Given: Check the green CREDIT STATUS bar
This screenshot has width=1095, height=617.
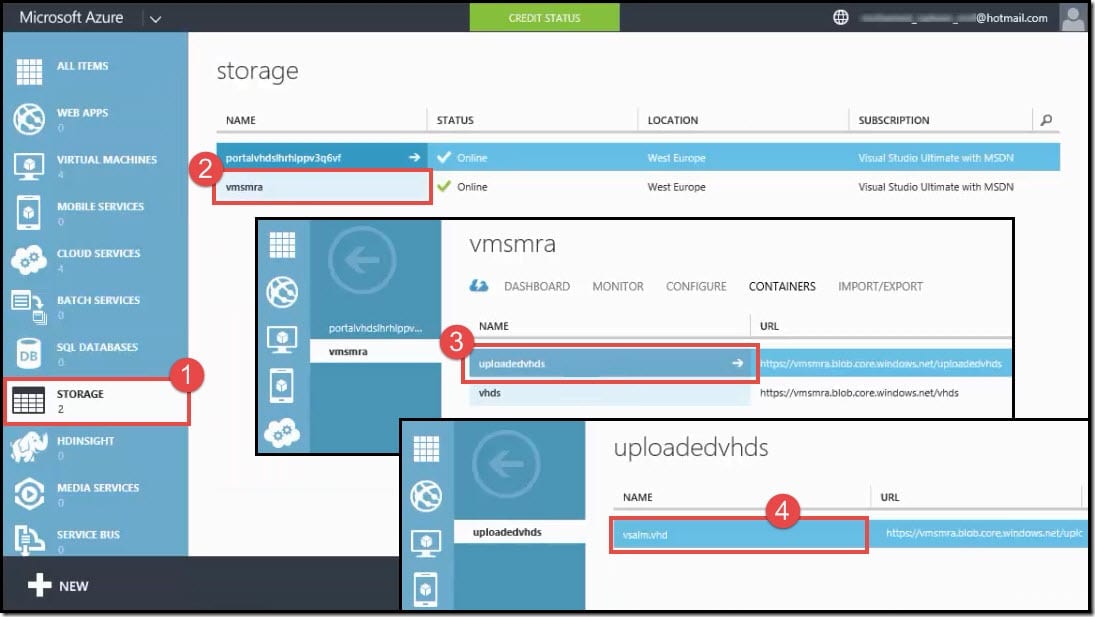Looking at the screenshot, I should pyautogui.click(x=544, y=17).
